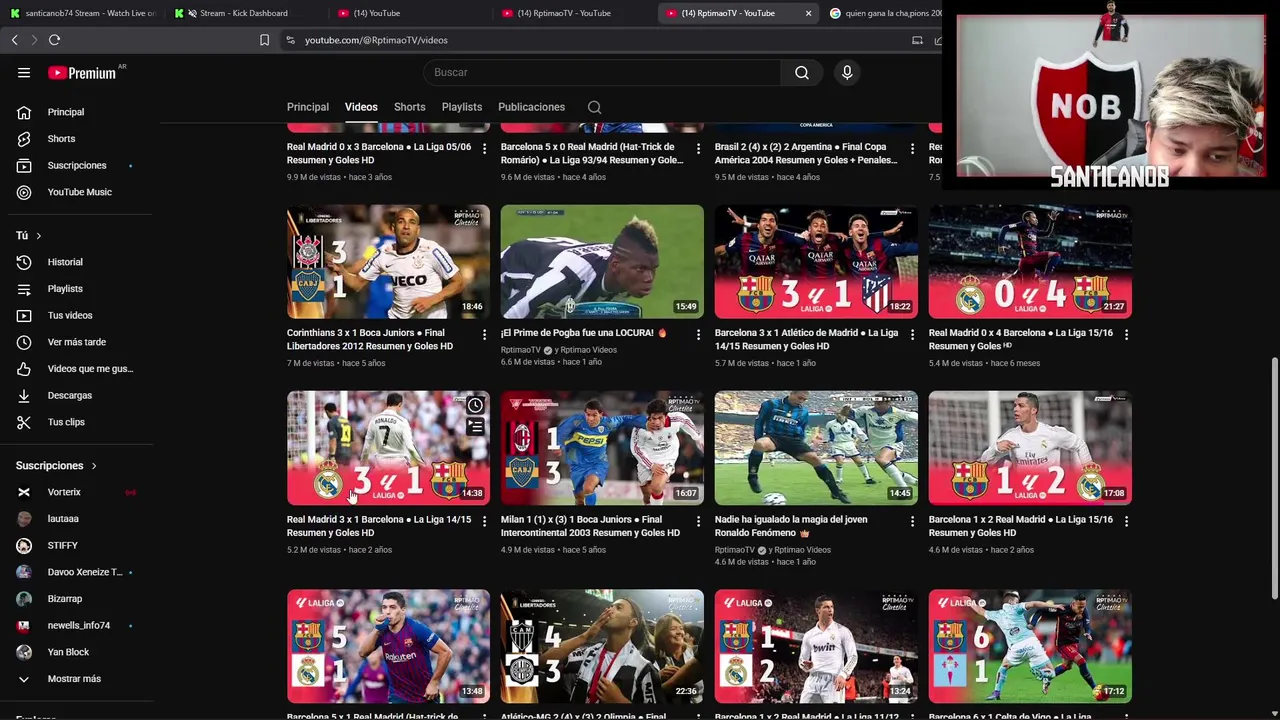1280x720 pixels.
Task: Open the Playlists channel tab
Action: coord(462,107)
